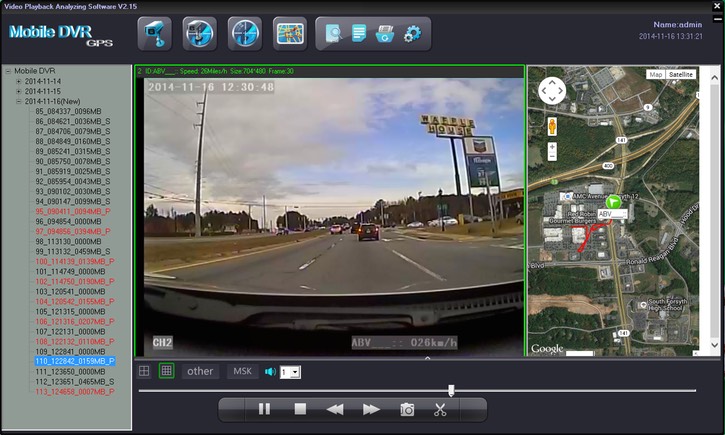Click the scissors clip video icon
Screen dimensions: 725x435
click(x=440, y=409)
